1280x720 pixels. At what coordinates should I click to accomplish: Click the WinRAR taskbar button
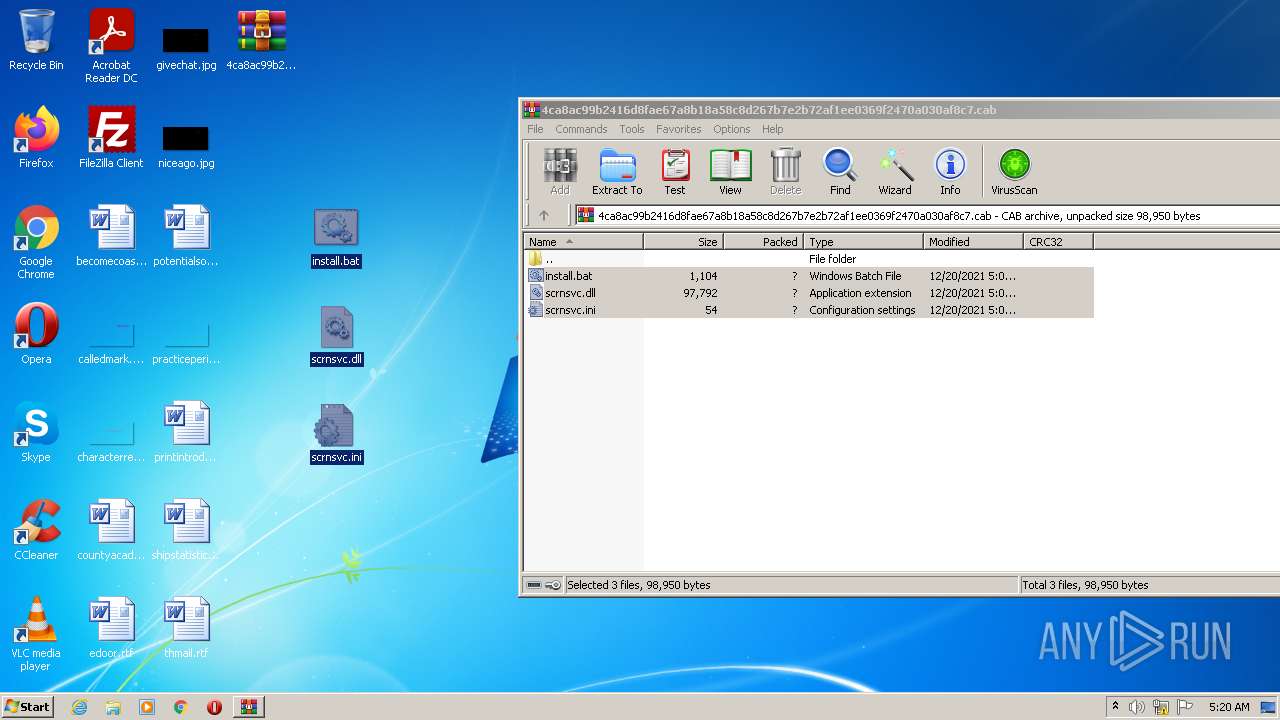[x=248, y=707]
